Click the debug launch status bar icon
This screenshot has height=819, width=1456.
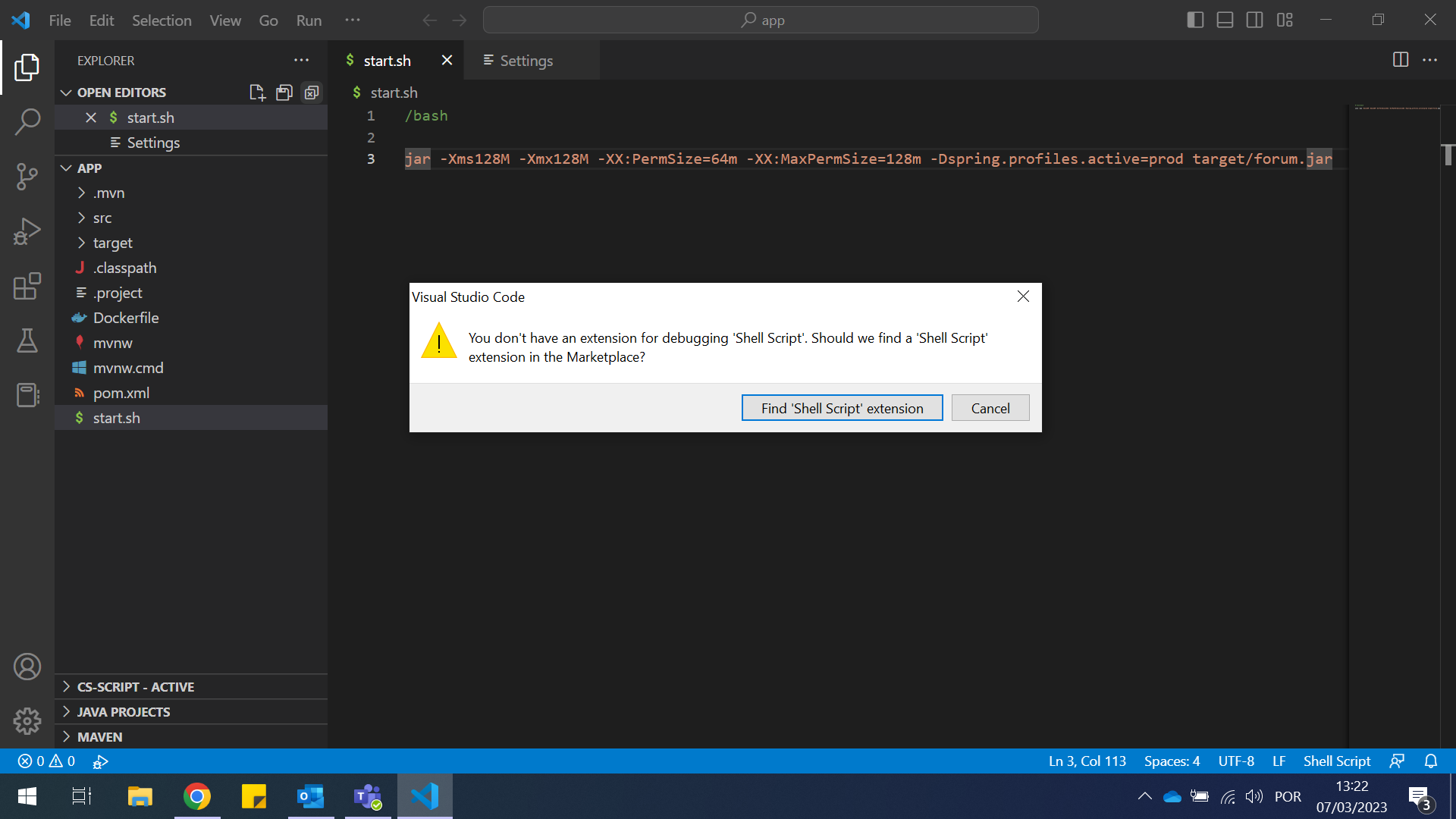[100, 761]
